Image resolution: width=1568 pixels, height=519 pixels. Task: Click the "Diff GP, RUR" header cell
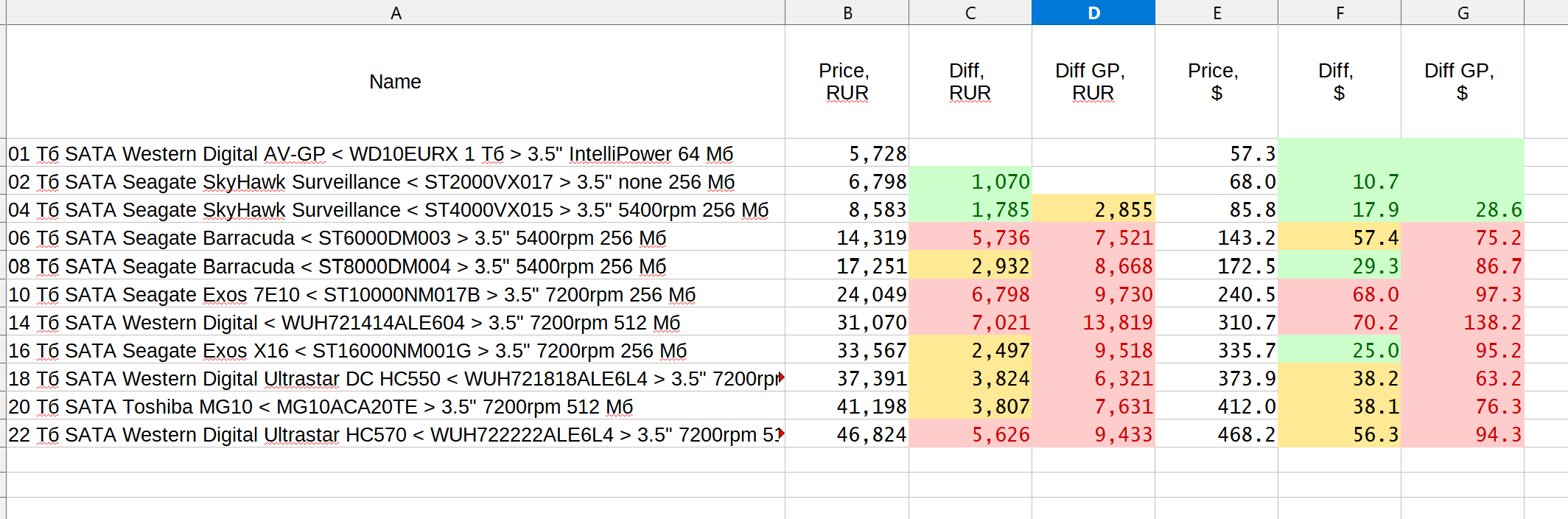(1093, 82)
